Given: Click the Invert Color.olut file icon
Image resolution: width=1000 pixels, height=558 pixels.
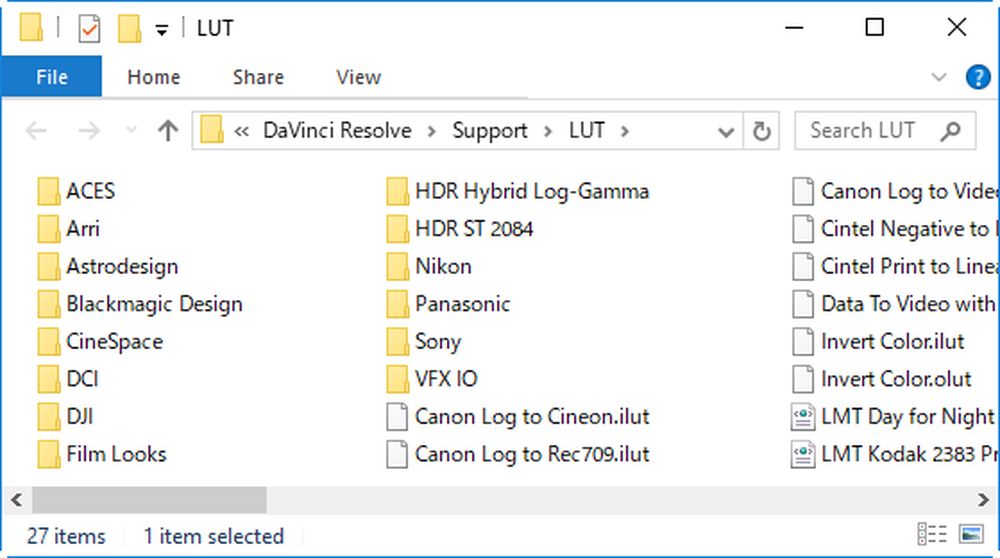Looking at the screenshot, I should coord(803,379).
